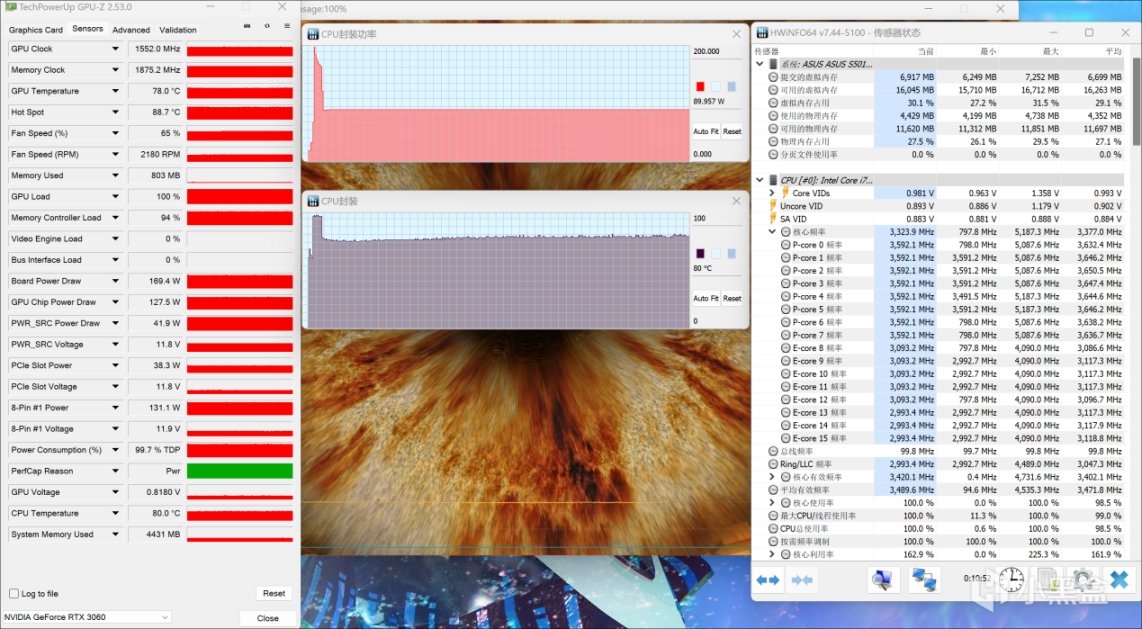Click the red swatch in CPU封装功率 graph
Image resolution: width=1142 pixels, height=629 pixels.
(700, 87)
